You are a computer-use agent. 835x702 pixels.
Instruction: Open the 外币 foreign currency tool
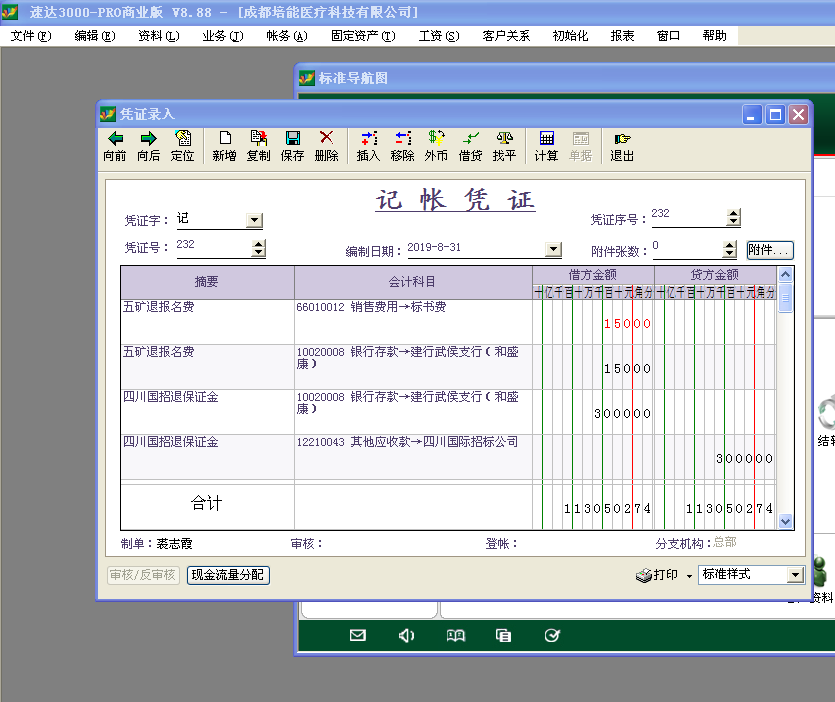(436, 139)
